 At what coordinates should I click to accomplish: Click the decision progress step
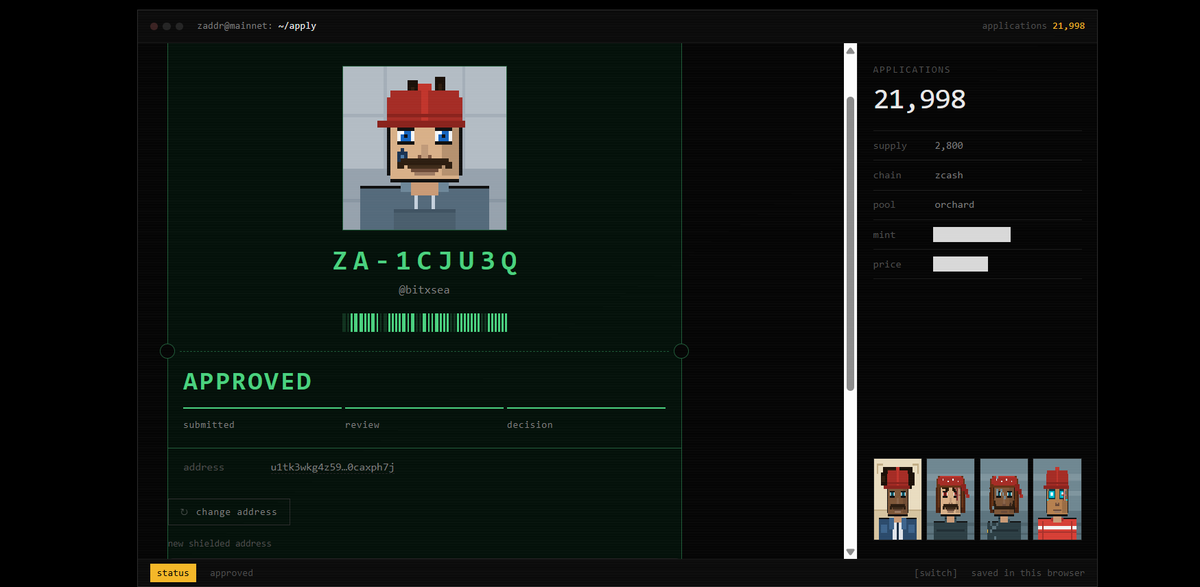[x=586, y=419]
